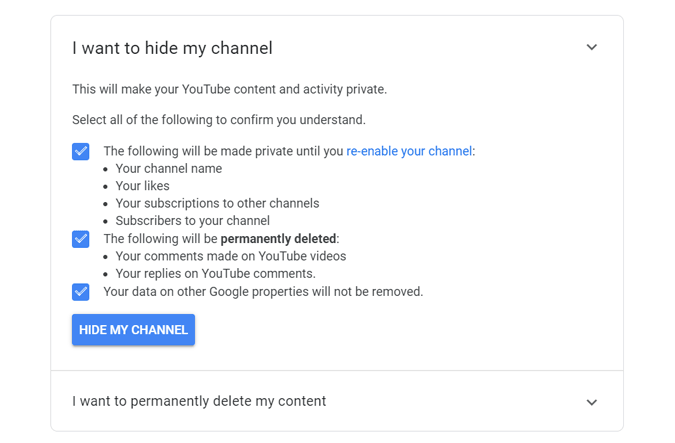Select the 'Your likes' bullet item
The image size is (675, 443).
(142, 186)
